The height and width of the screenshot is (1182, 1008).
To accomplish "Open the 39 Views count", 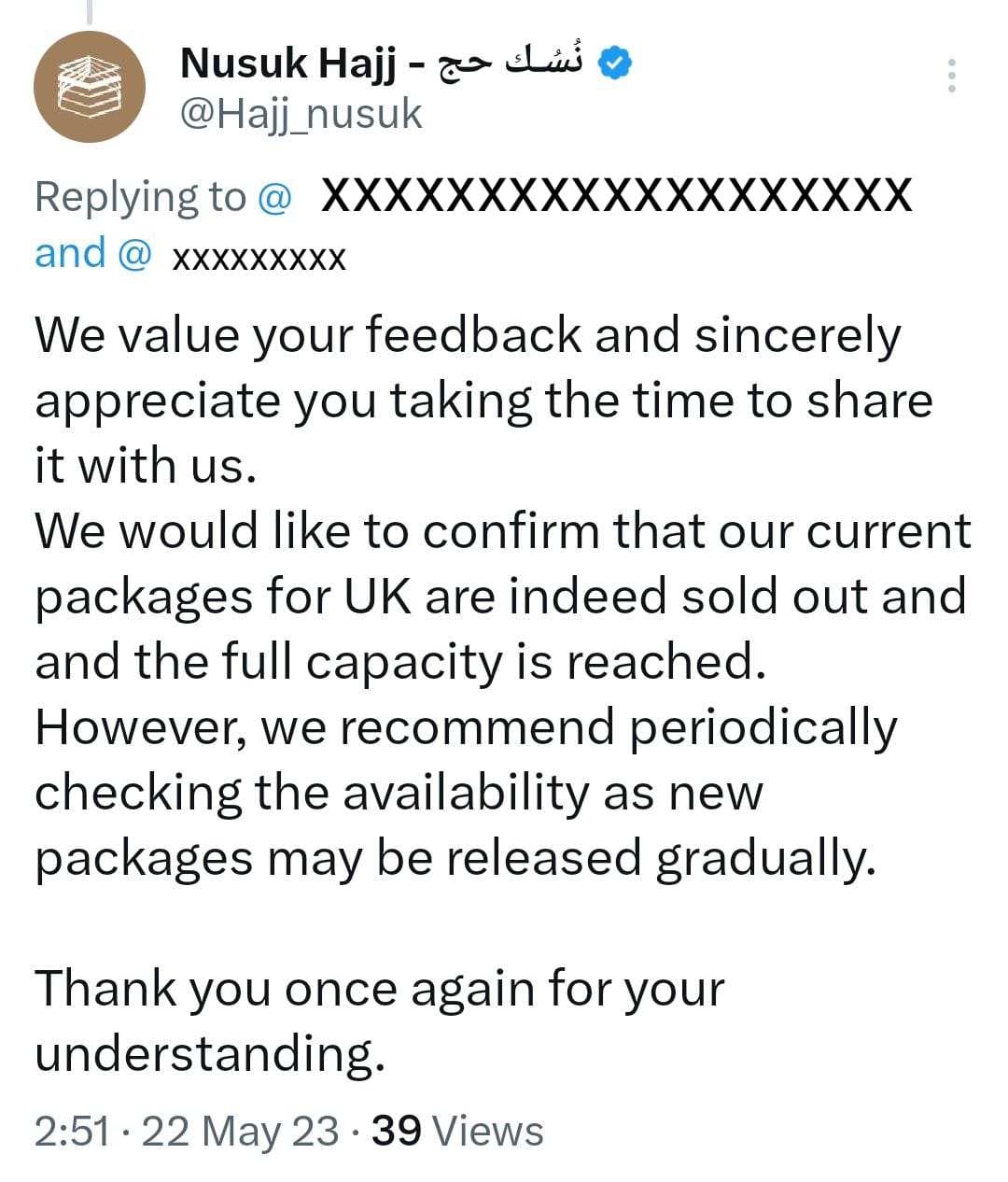I will (x=457, y=1132).
